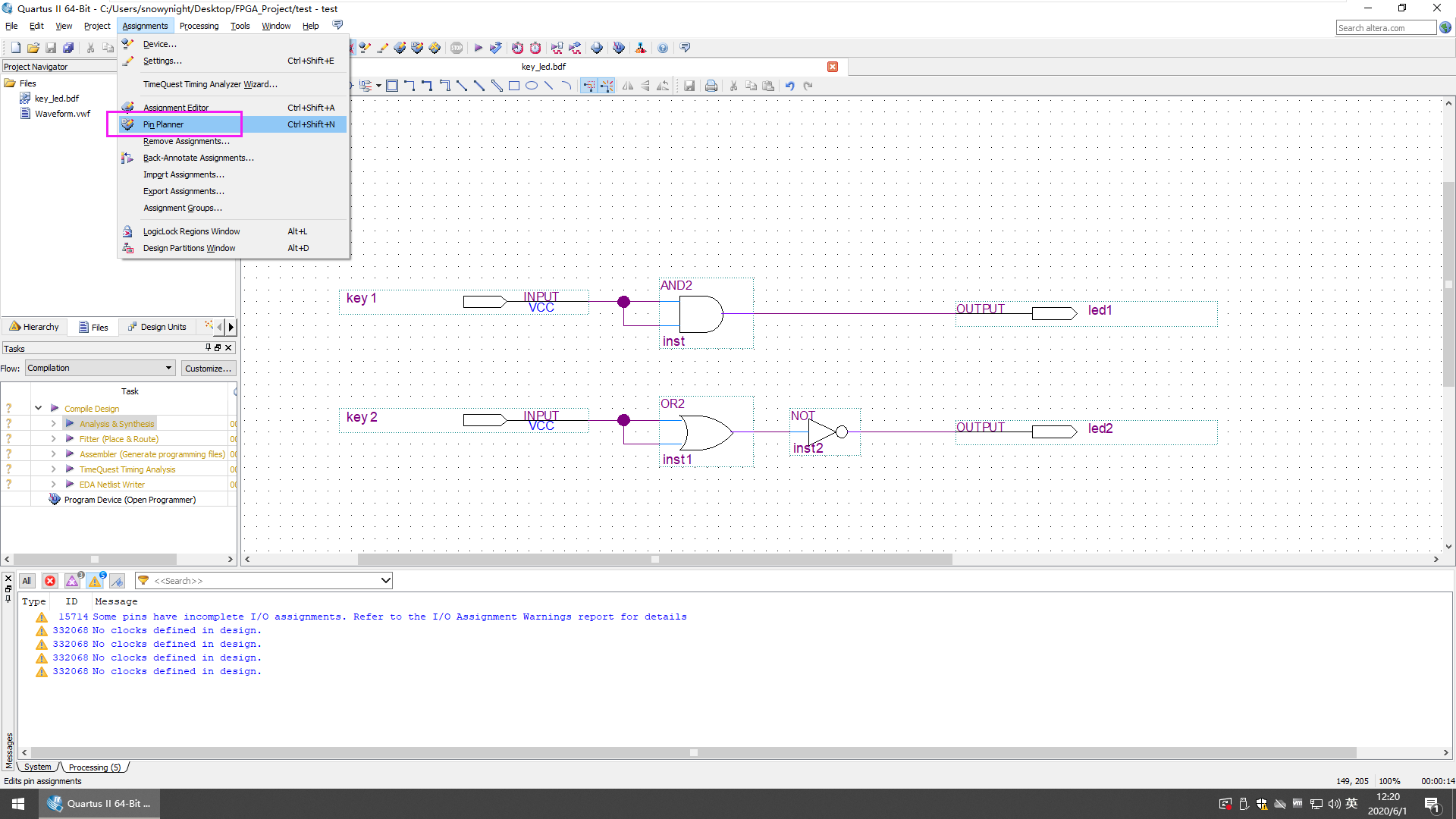Viewport: 1456px width, 819px height.
Task: Expand the Analysis Synthesis subtask
Action: point(53,423)
